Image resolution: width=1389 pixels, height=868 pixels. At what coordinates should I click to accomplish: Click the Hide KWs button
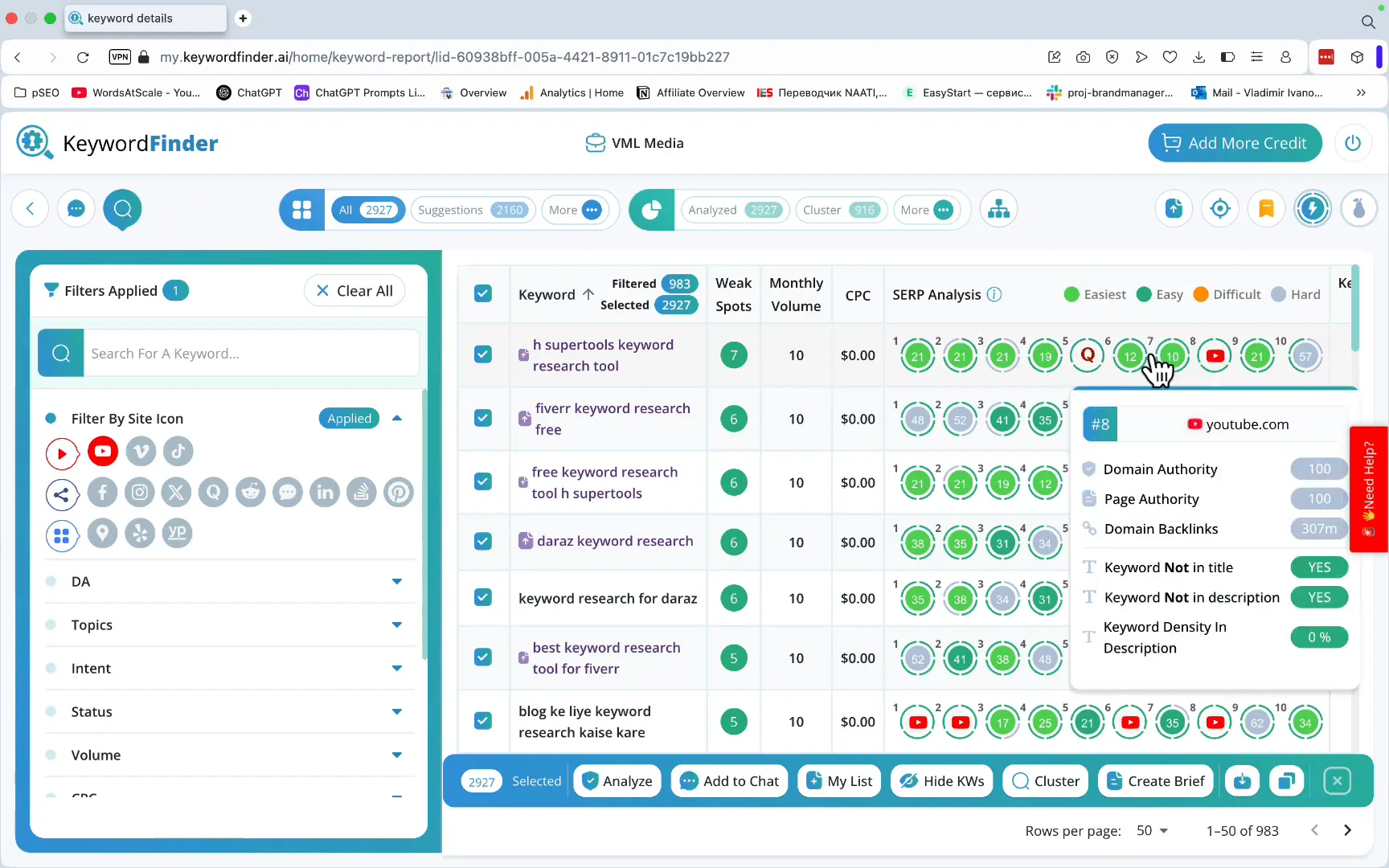[942, 781]
